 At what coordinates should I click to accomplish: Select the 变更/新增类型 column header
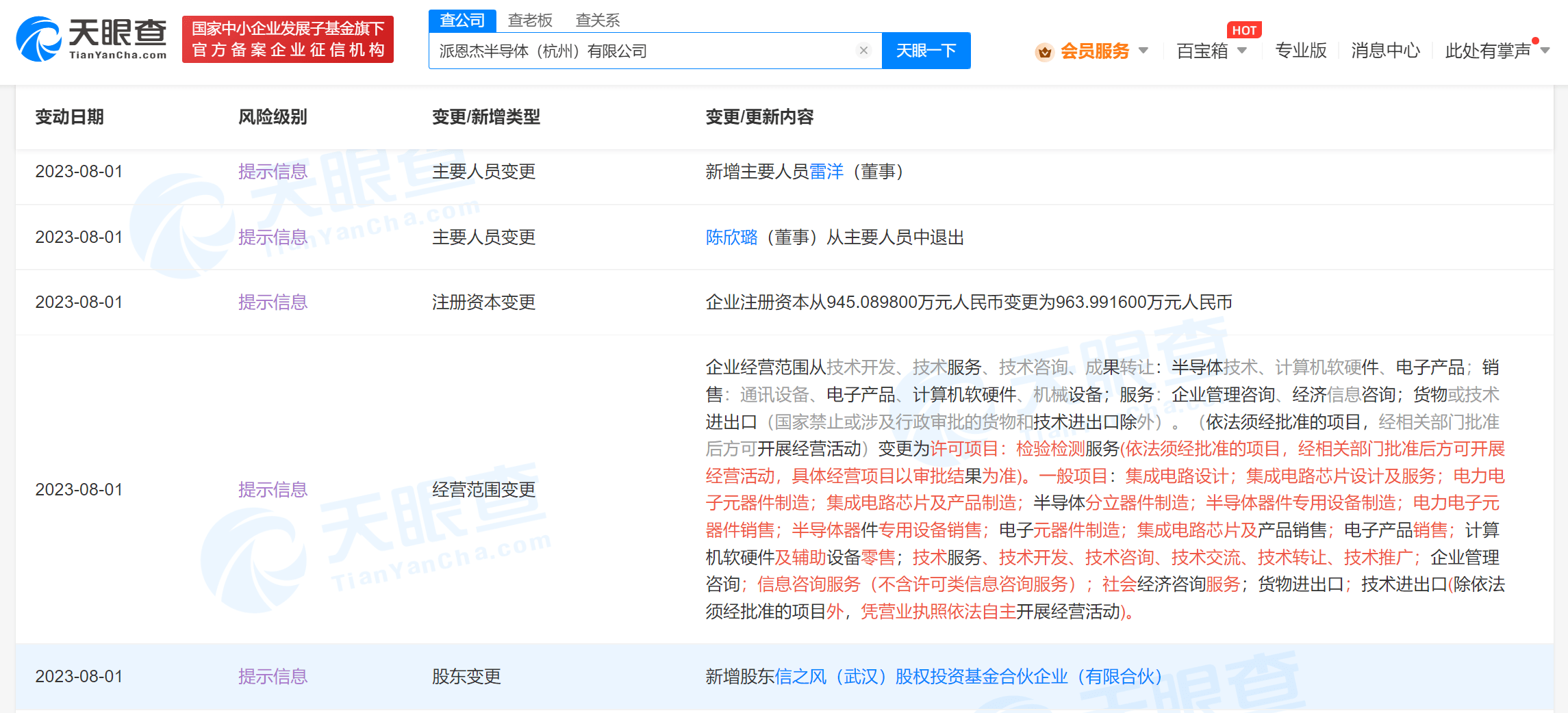486,117
